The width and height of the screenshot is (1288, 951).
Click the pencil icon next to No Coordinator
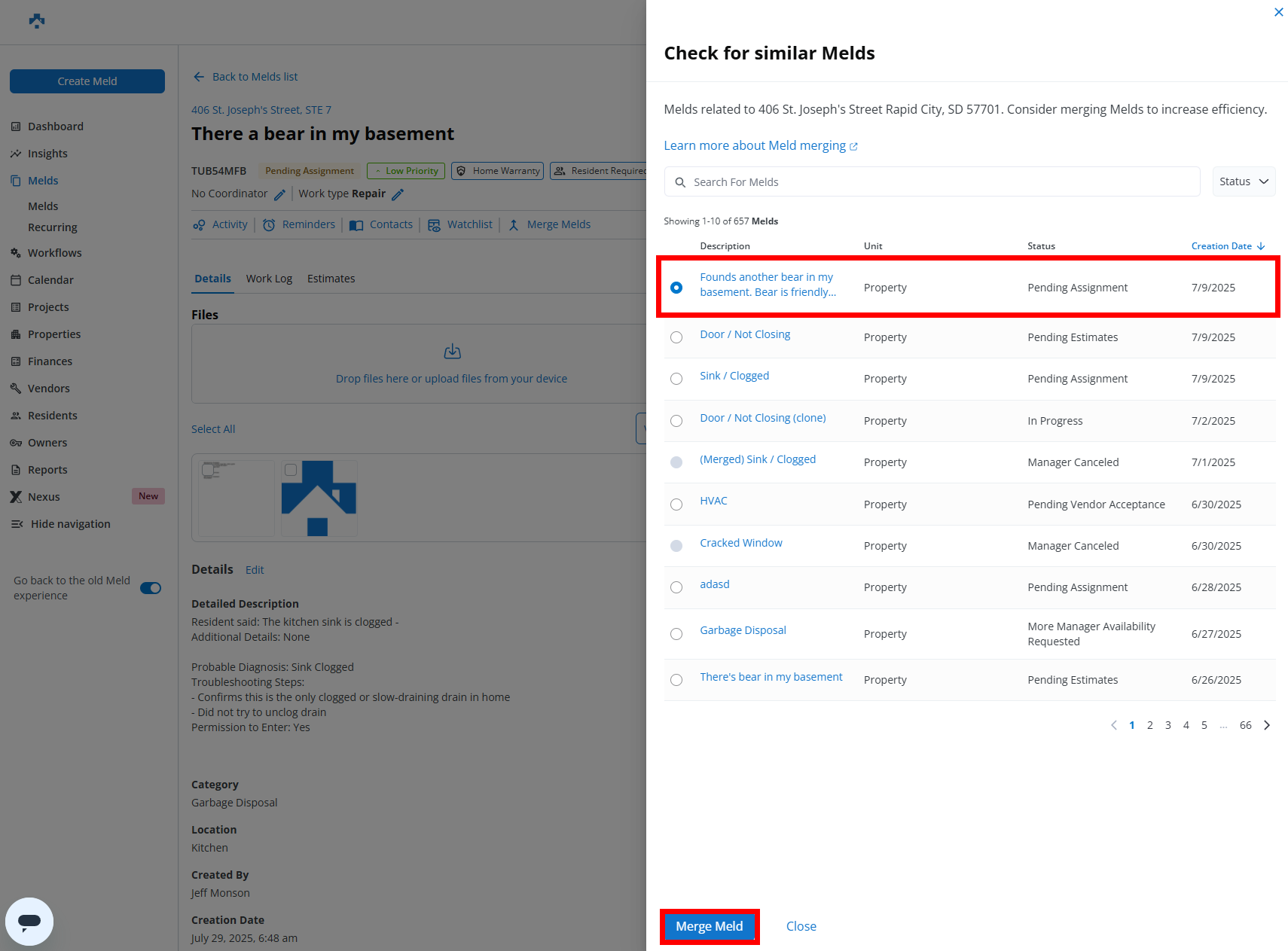pos(279,194)
